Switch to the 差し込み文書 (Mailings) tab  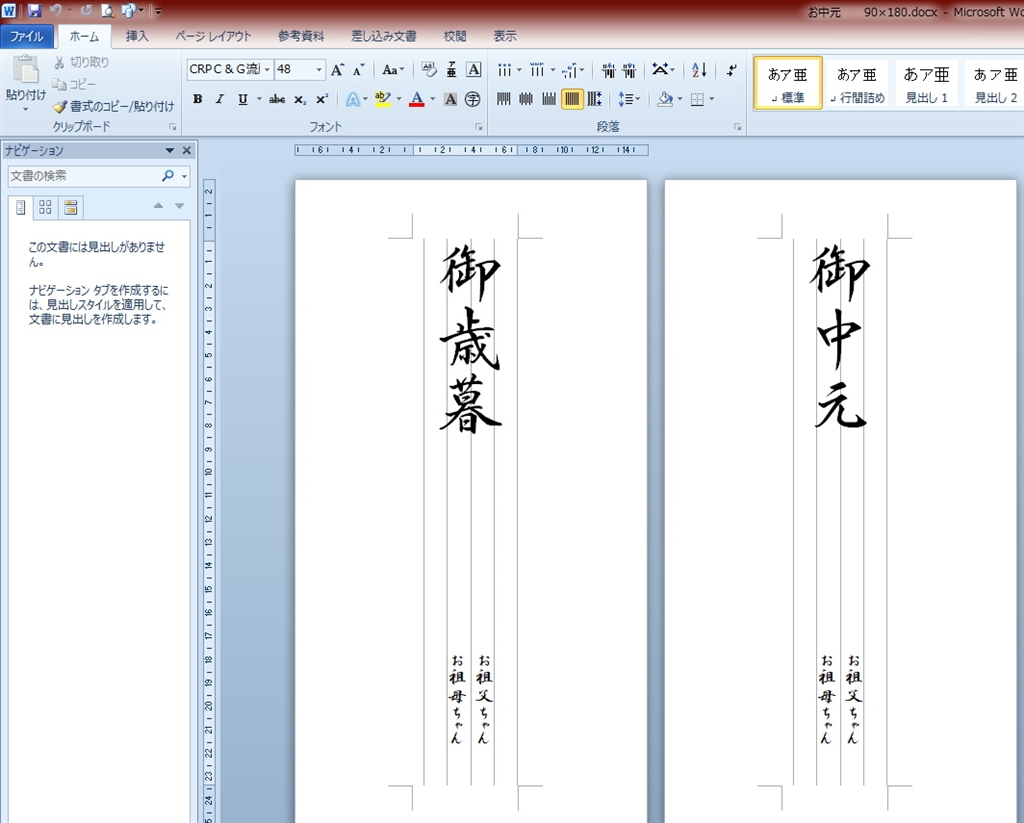384,36
